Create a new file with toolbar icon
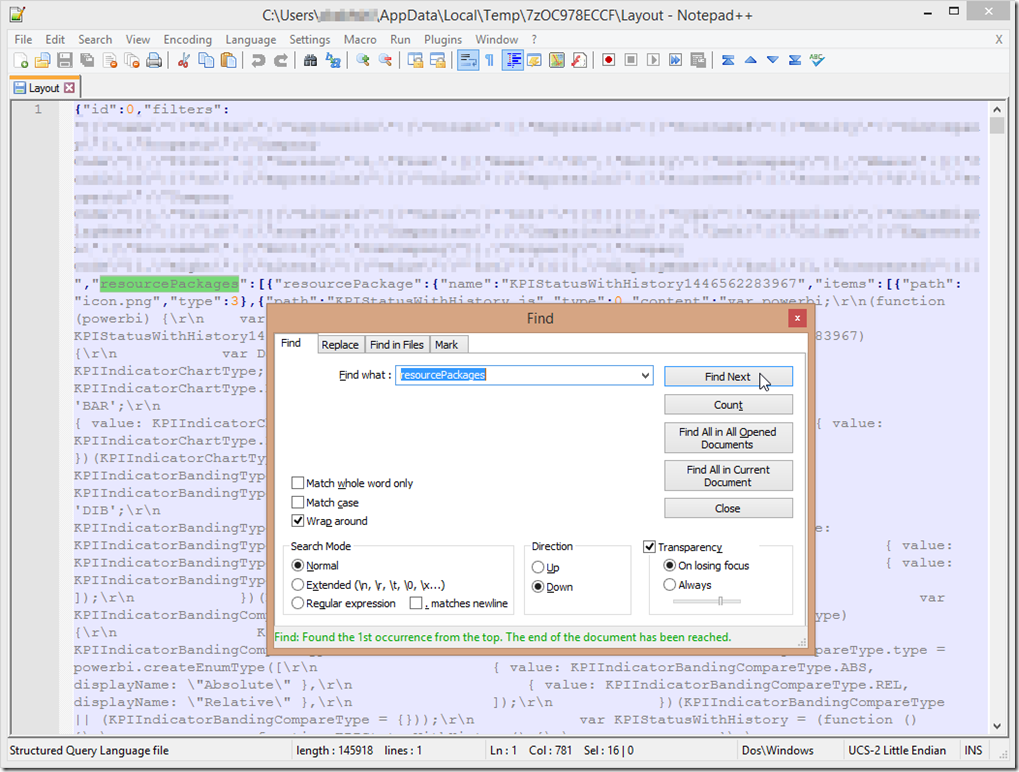This screenshot has height=772, width=1019. [20, 60]
